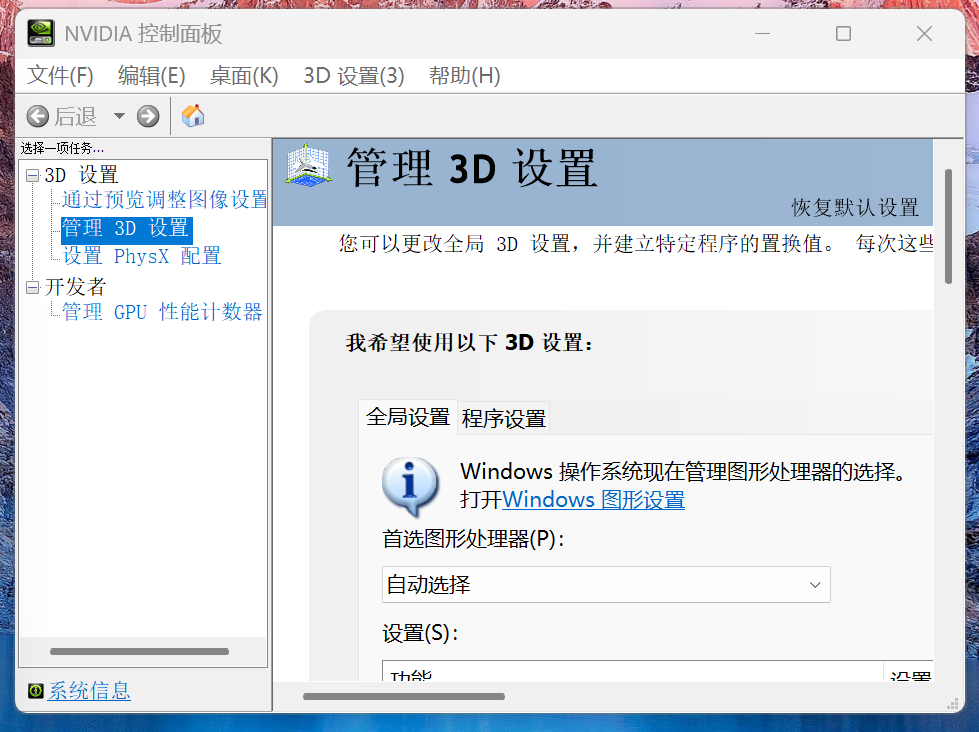979x732 pixels.
Task: Click the NVIDIA logo icon in title bar
Action: click(x=41, y=33)
